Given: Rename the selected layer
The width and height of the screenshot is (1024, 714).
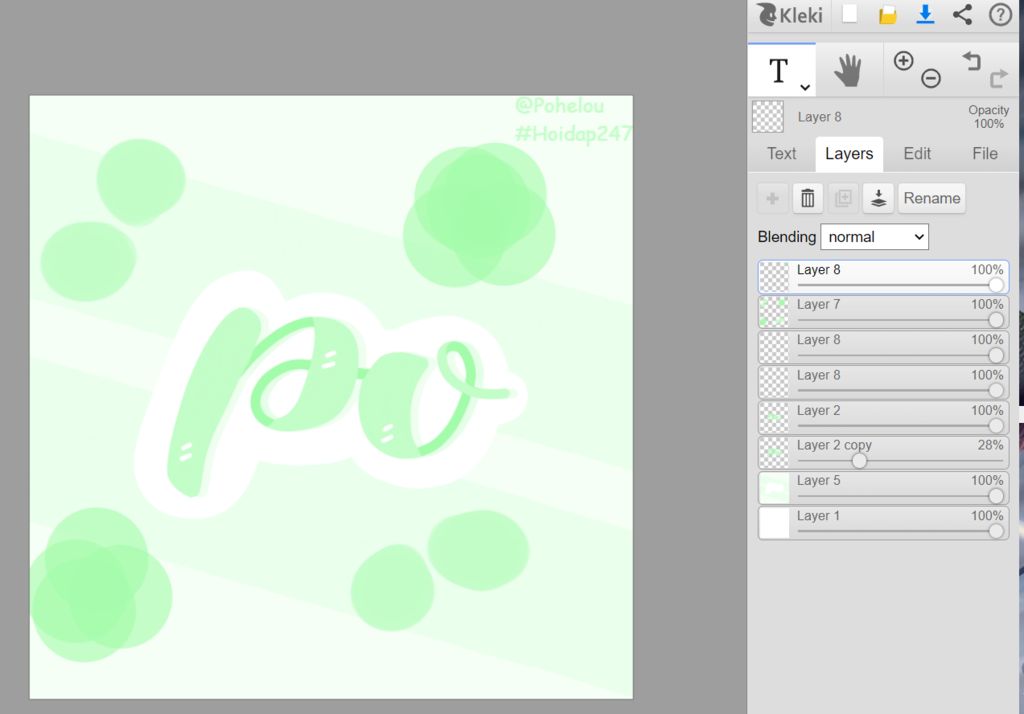Looking at the screenshot, I should click(932, 198).
